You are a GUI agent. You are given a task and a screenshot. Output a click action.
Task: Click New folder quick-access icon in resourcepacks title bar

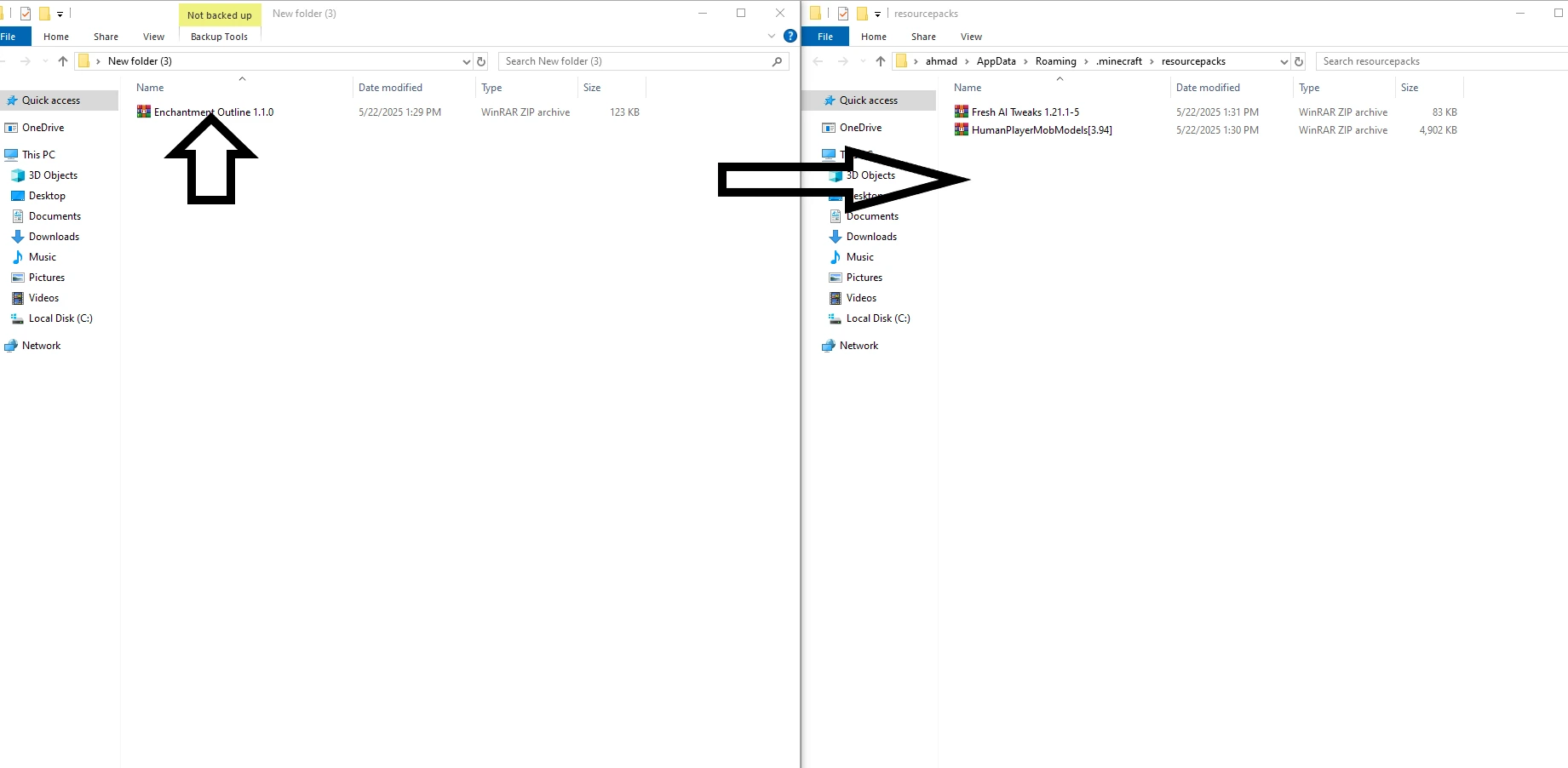click(862, 14)
